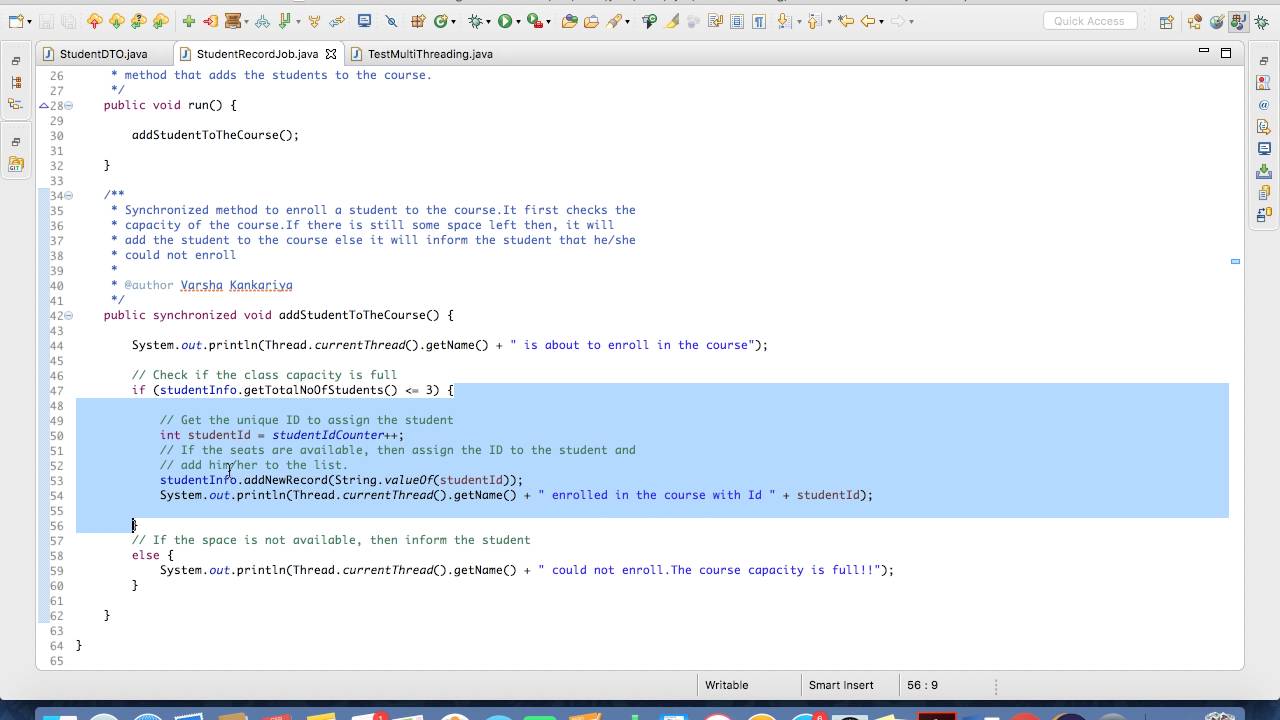Collapse the run() method fold at line 28
1280x720 pixels.
69,105
